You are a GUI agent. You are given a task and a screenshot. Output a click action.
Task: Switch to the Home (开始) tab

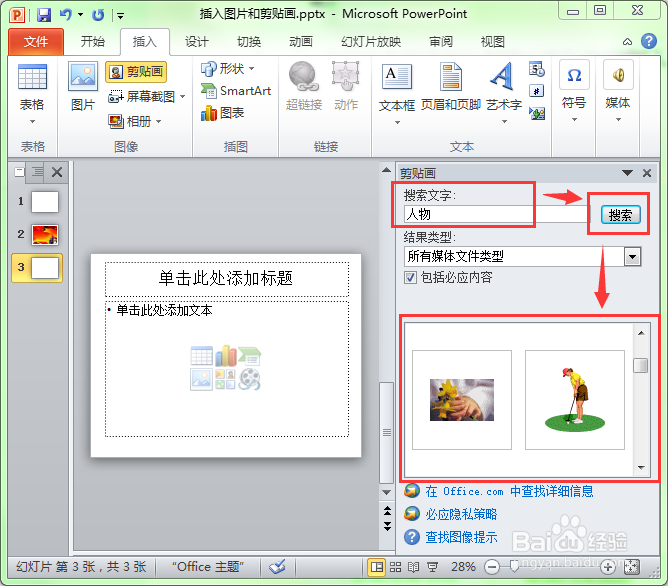click(92, 41)
